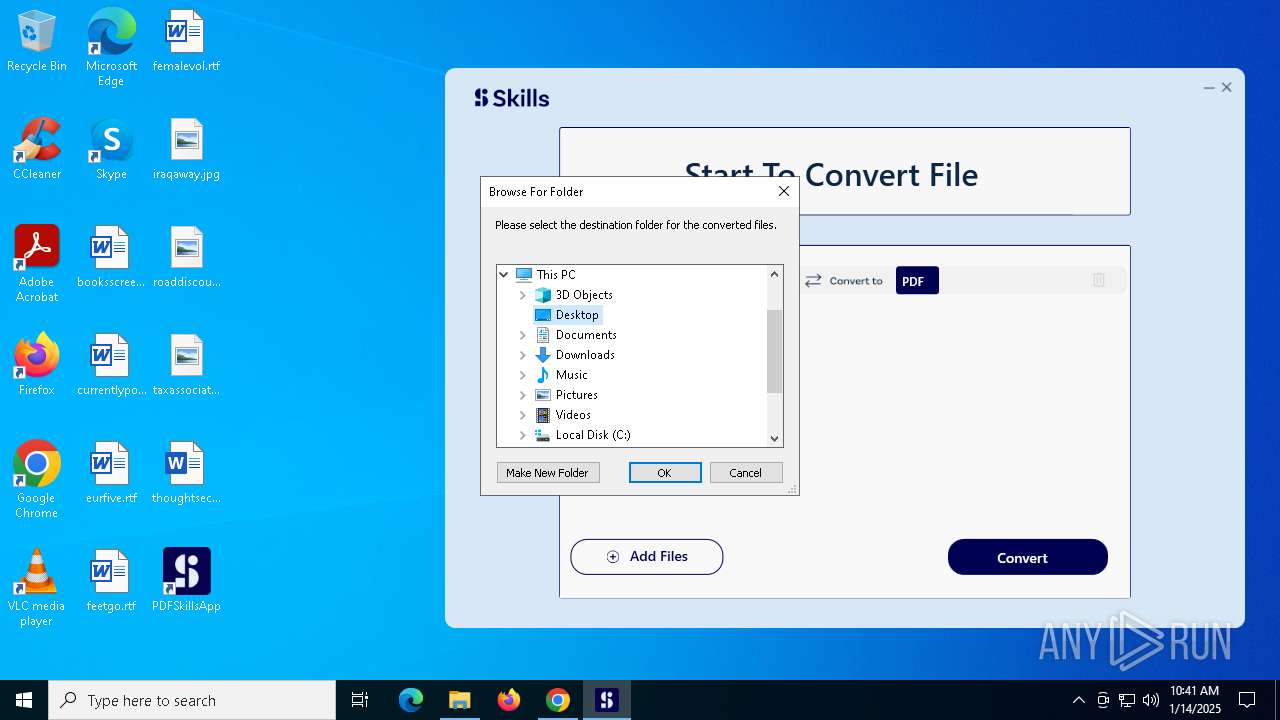Click the Convert button

pyautogui.click(x=1028, y=557)
